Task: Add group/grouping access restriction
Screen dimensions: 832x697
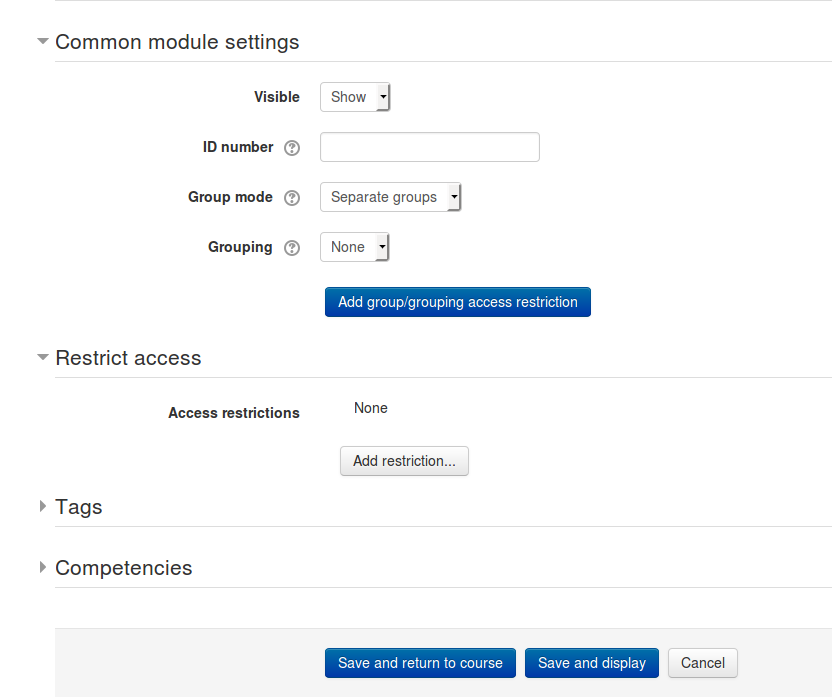Action: [458, 302]
